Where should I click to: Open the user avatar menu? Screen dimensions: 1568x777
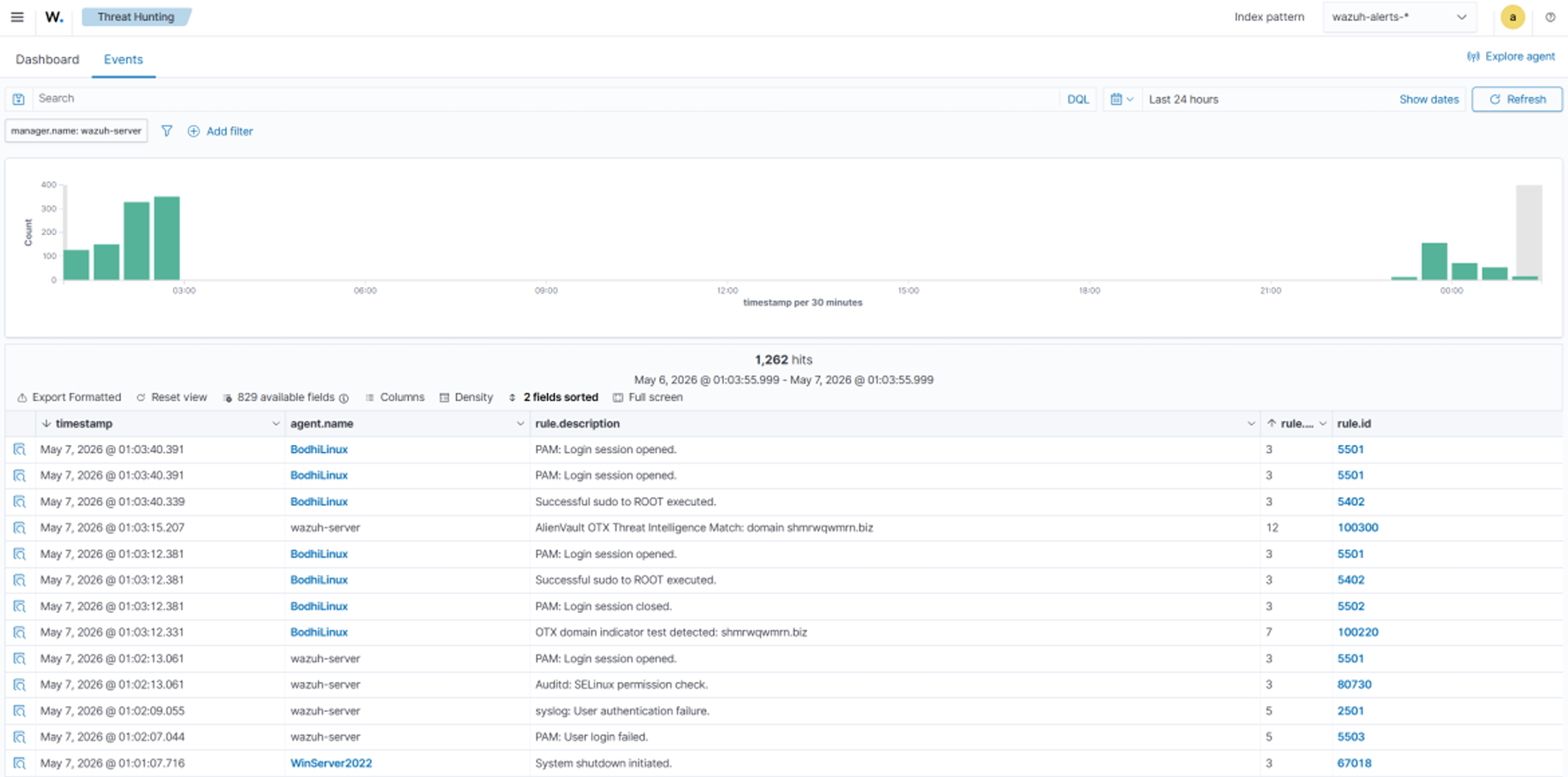pos(1512,17)
